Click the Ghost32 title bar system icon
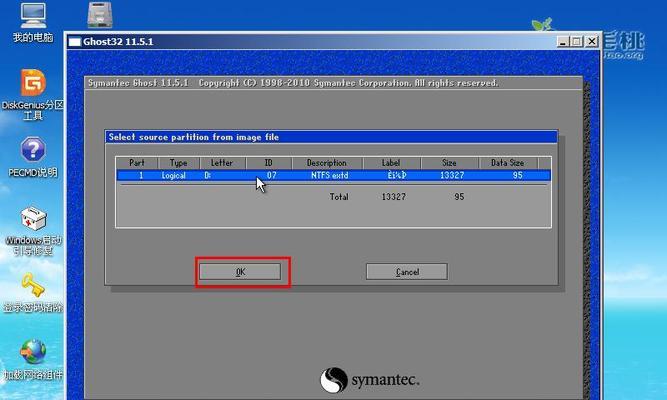 coord(75,42)
